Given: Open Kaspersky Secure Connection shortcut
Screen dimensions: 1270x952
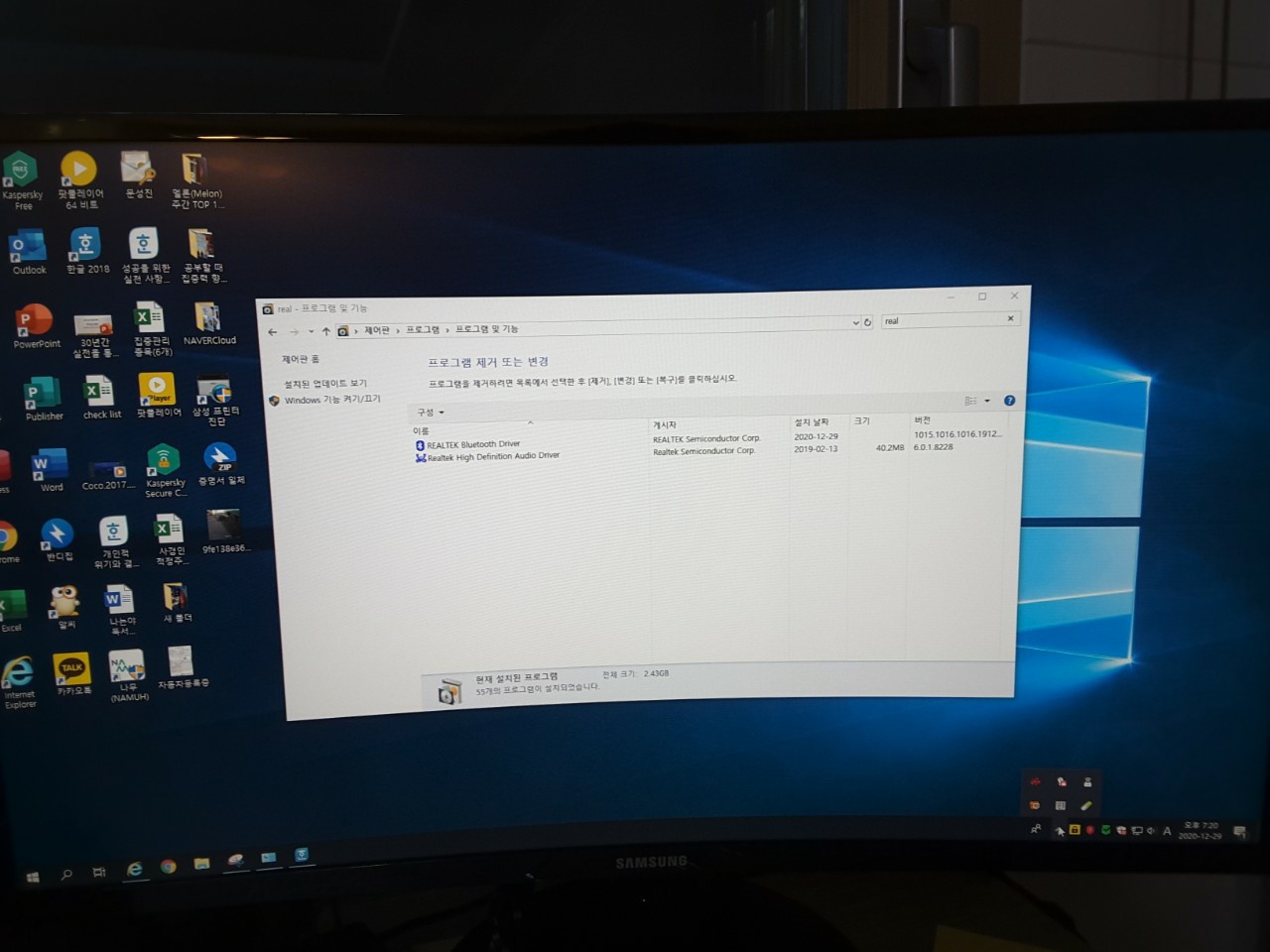Looking at the screenshot, I should [165, 471].
